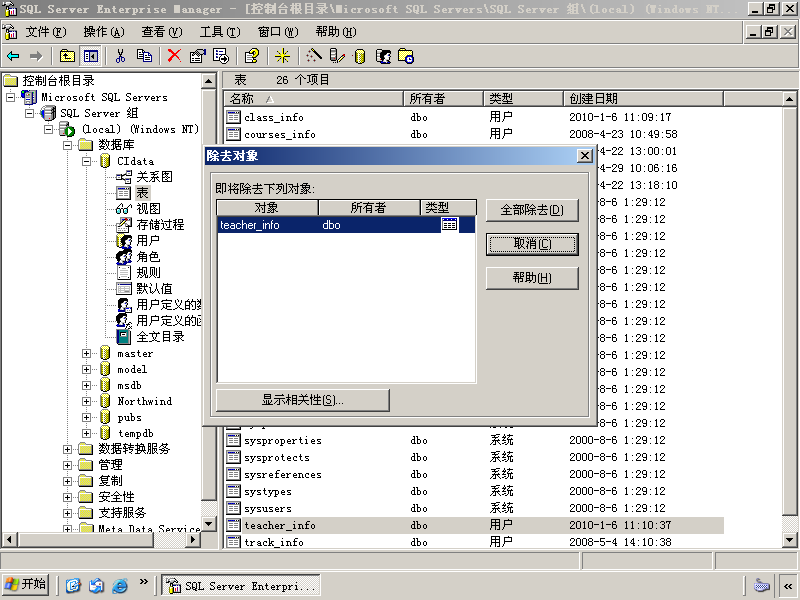This screenshot has height=600, width=800.
Task: Select the track_info table row
Action: click(x=474, y=542)
